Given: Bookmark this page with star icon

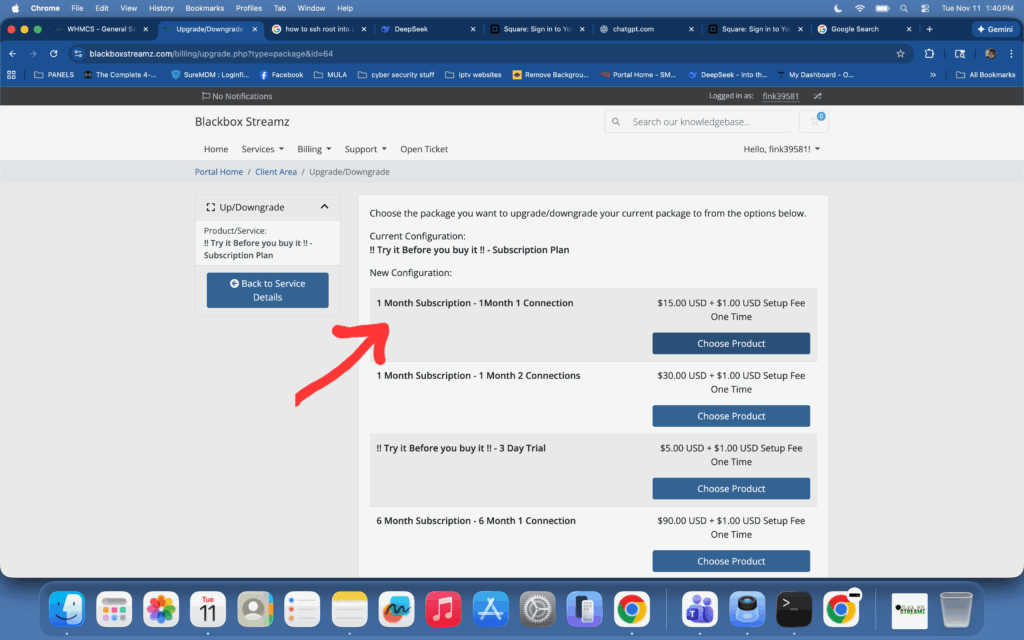Looking at the screenshot, I should tap(900, 53).
